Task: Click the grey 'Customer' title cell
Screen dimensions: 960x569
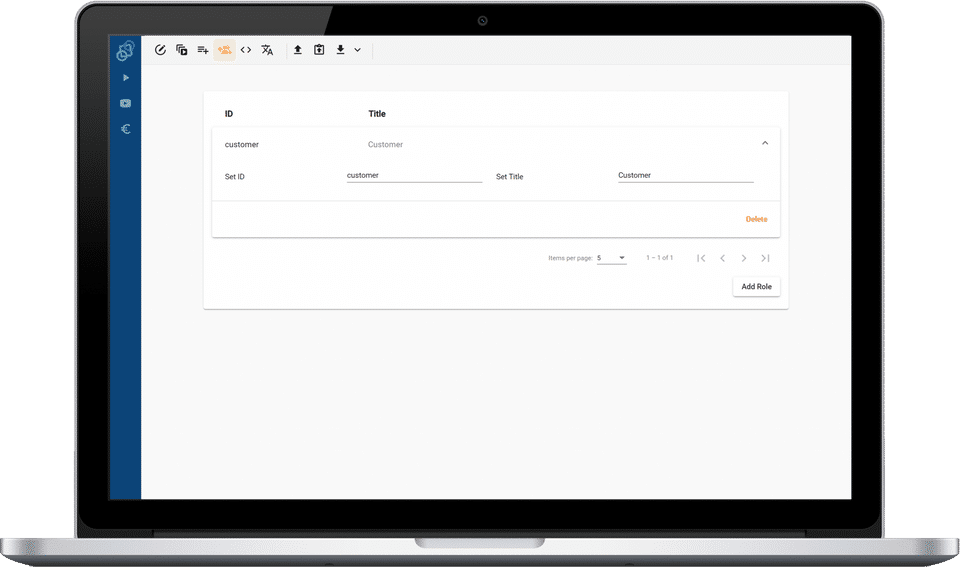Action: point(385,145)
